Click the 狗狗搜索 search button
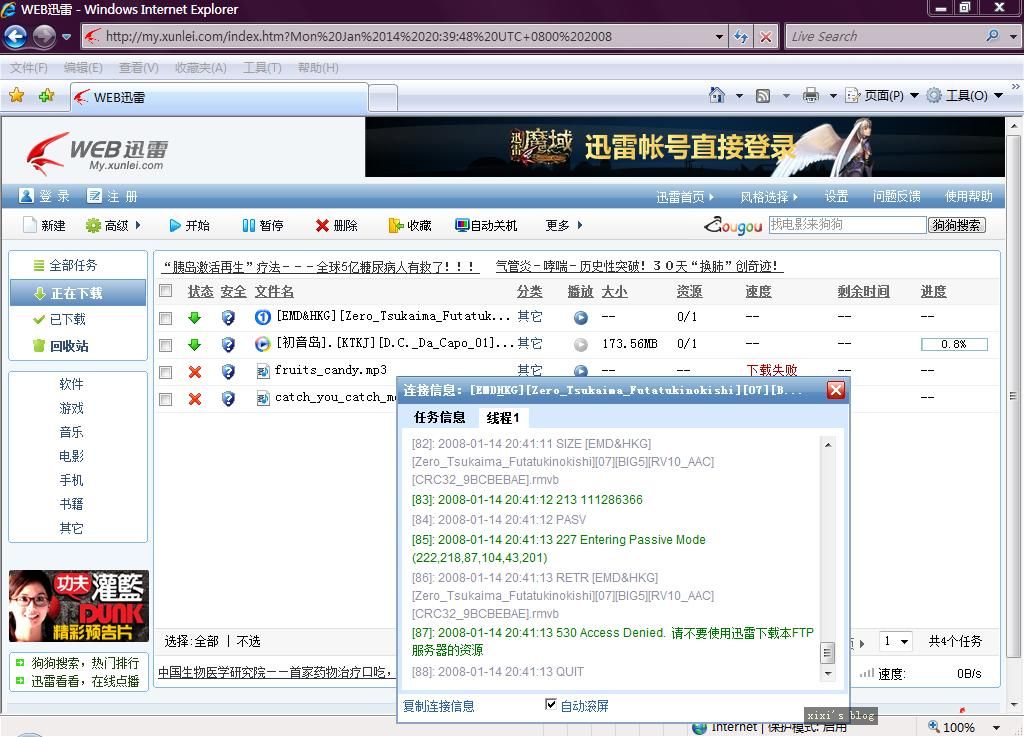Screen dimensions: 1024x737 [x=956, y=225]
